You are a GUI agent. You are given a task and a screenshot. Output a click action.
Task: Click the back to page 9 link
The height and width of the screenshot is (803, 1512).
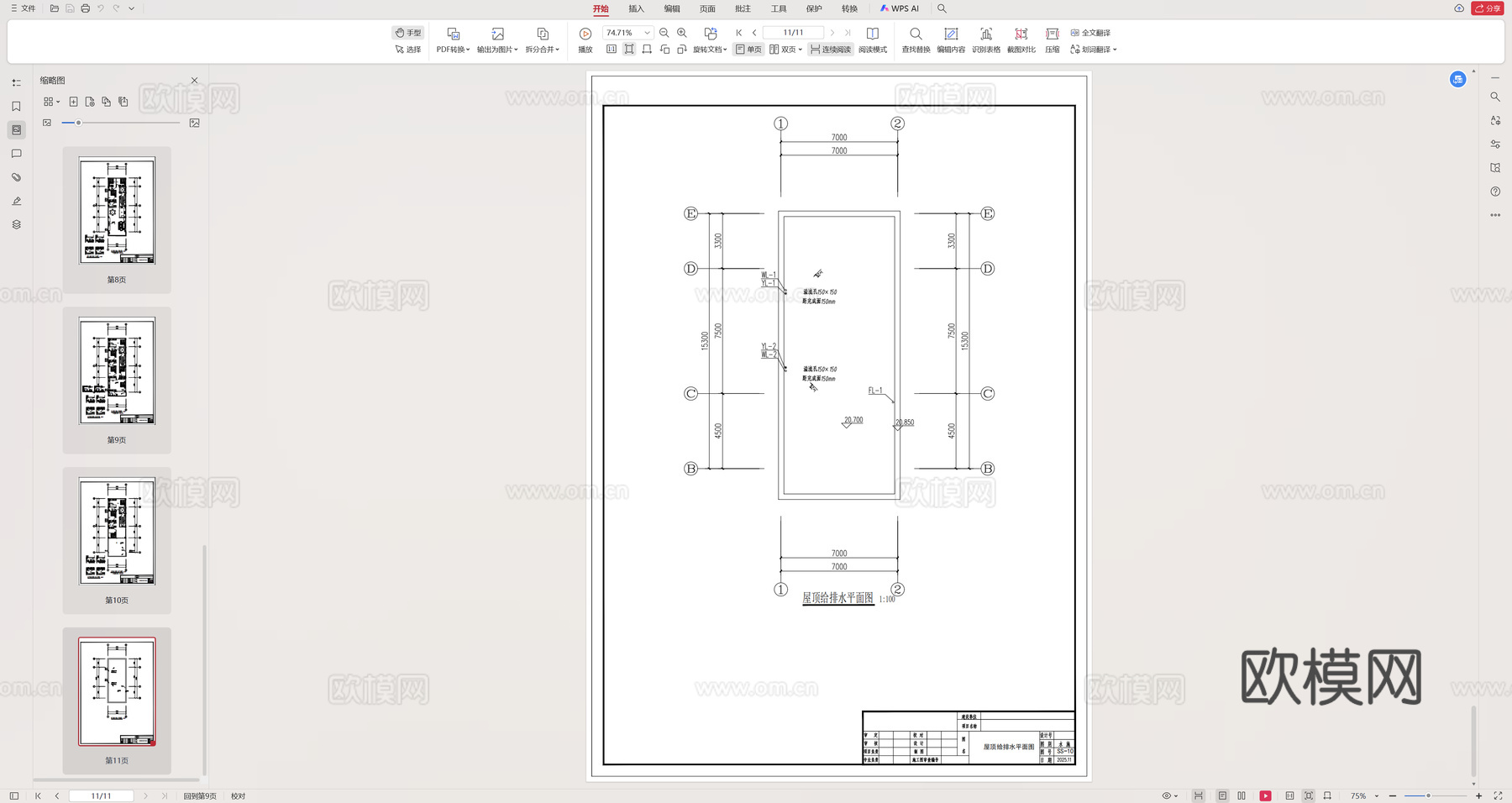200,796
